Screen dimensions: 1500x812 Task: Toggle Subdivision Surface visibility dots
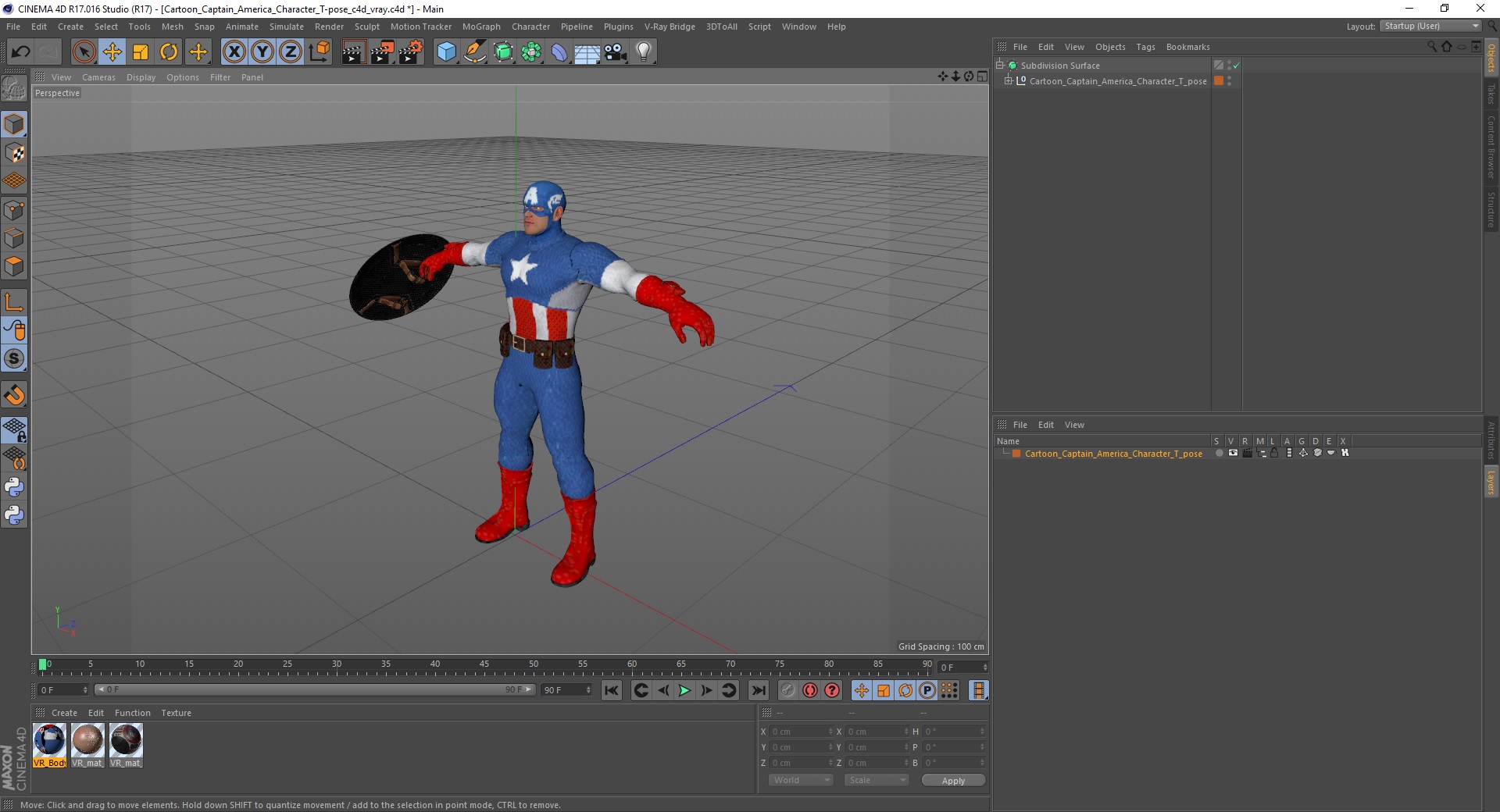click(x=1229, y=66)
